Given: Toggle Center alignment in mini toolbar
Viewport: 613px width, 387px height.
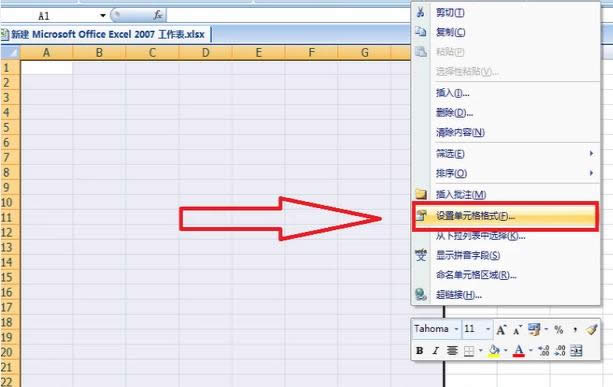Looking at the screenshot, I should (x=452, y=351).
